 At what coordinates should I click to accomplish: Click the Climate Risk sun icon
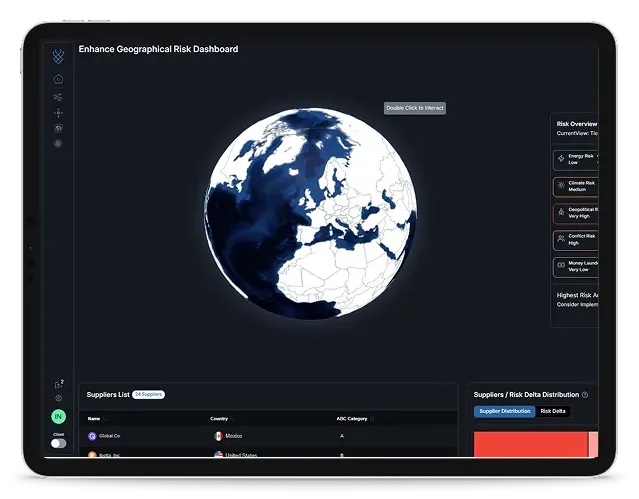[561, 185]
